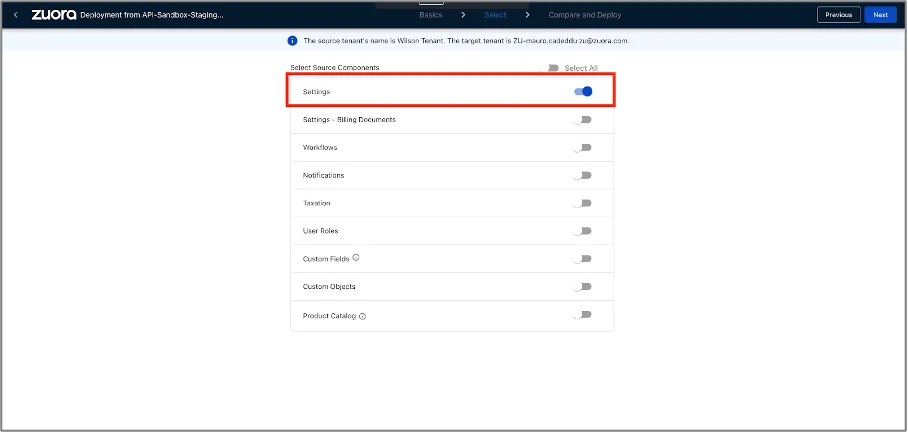Go to Compare and Deploy step

[x=585, y=15]
